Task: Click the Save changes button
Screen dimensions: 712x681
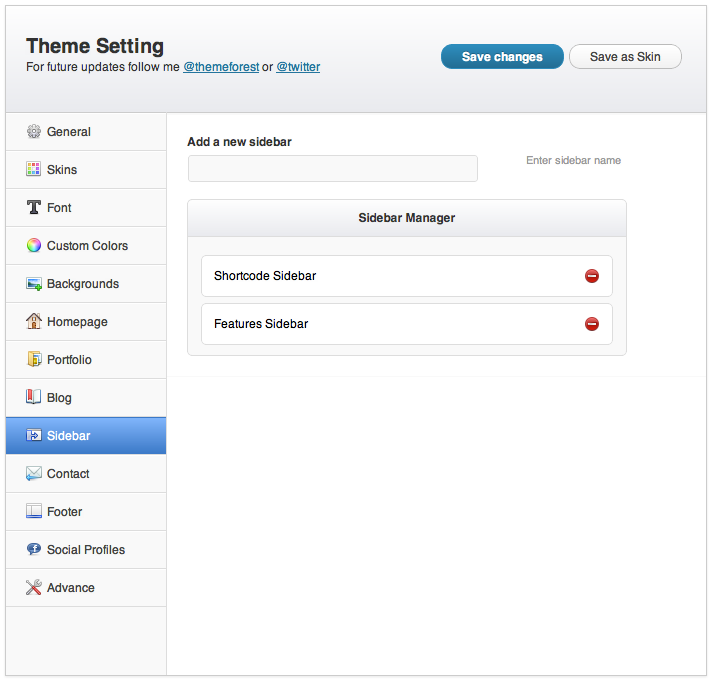Action: tap(502, 56)
